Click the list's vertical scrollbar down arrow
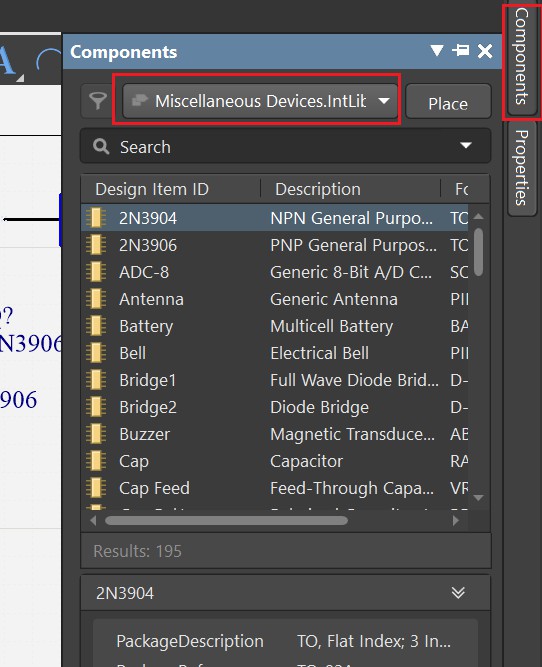 pos(479,497)
